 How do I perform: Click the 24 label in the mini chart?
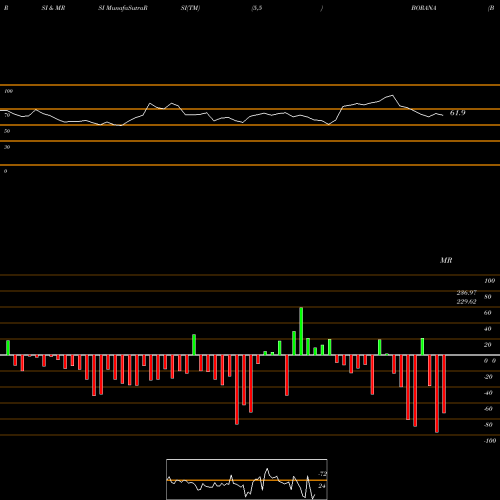tap(322, 486)
